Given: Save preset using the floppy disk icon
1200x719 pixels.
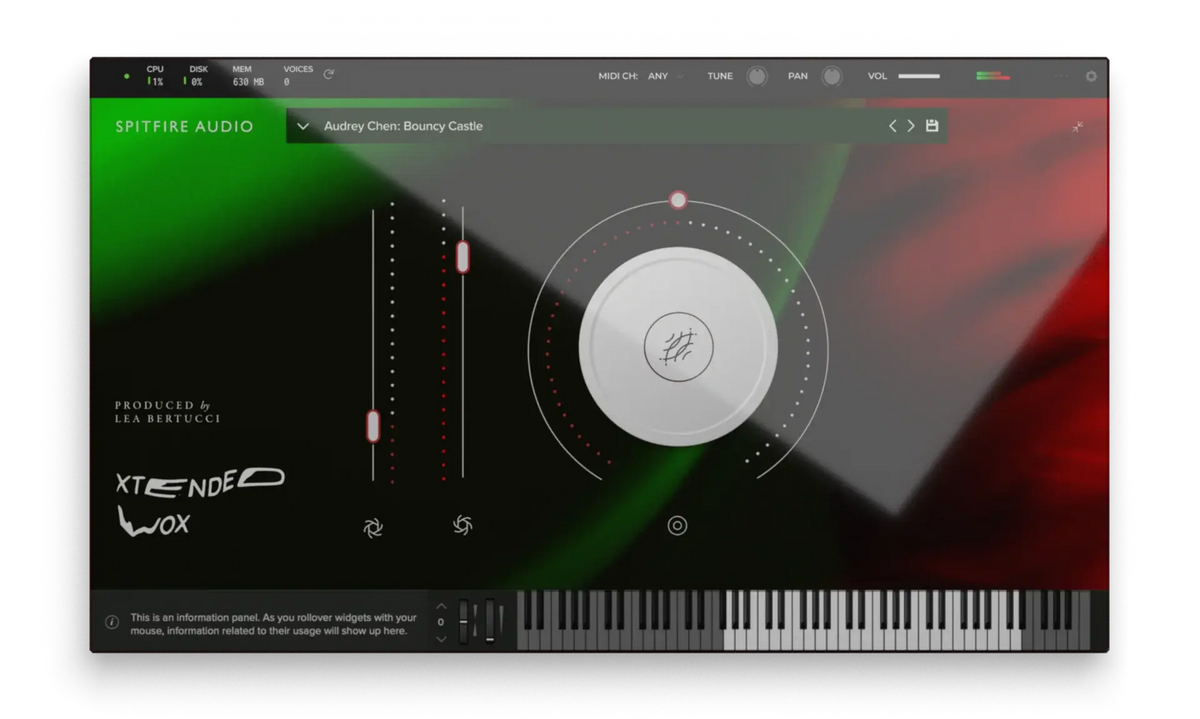Looking at the screenshot, I should [932, 126].
